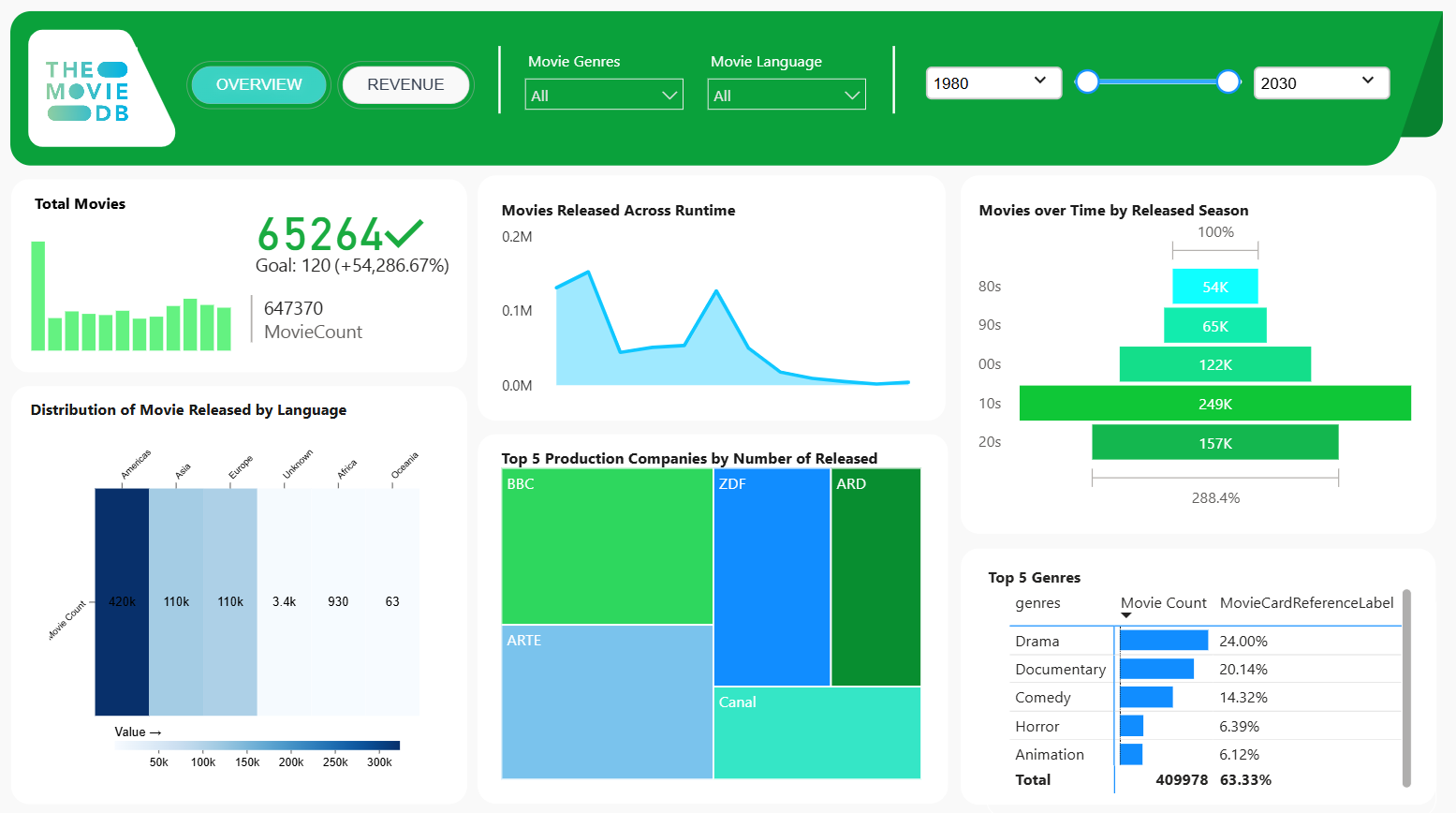Open the Movie Language dropdown

[x=787, y=95]
